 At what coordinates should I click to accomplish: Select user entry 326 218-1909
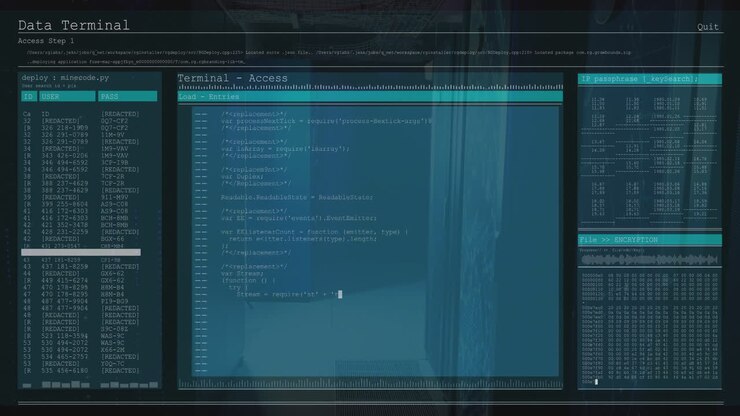[x=65, y=128]
